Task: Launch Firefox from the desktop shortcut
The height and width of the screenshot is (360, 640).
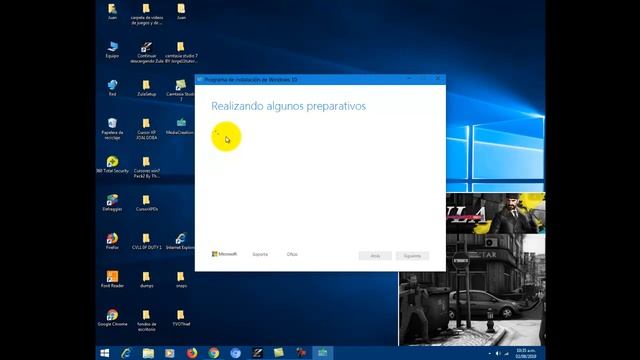Action: (x=112, y=241)
